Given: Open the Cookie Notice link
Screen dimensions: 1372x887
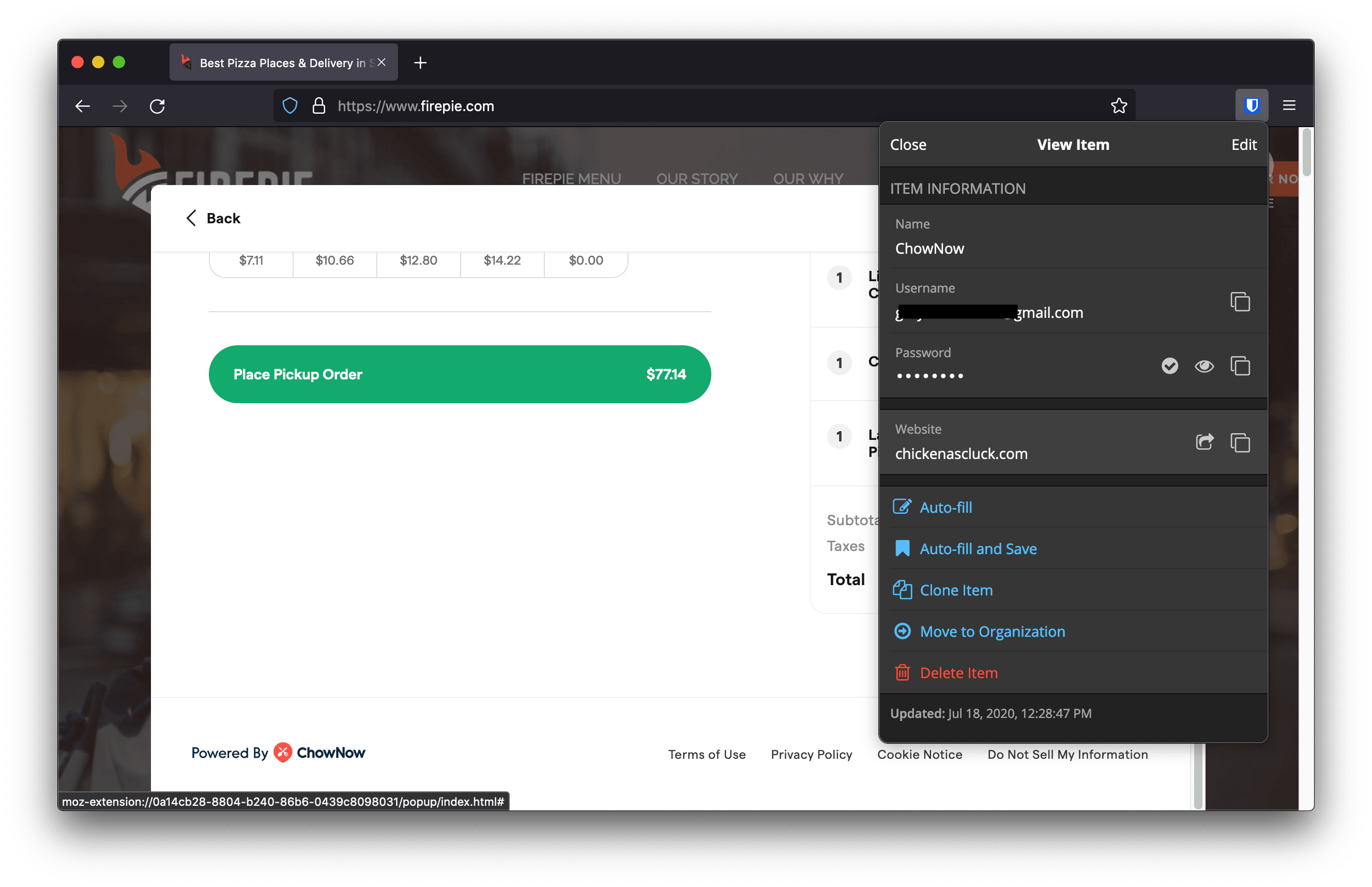Looking at the screenshot, I should [x=919, y=754].
